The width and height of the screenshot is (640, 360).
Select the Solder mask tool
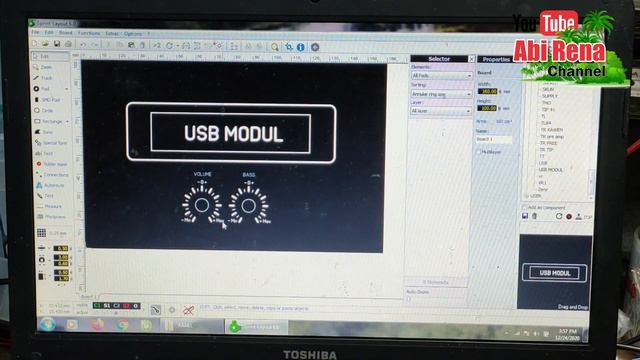[51, 164]
